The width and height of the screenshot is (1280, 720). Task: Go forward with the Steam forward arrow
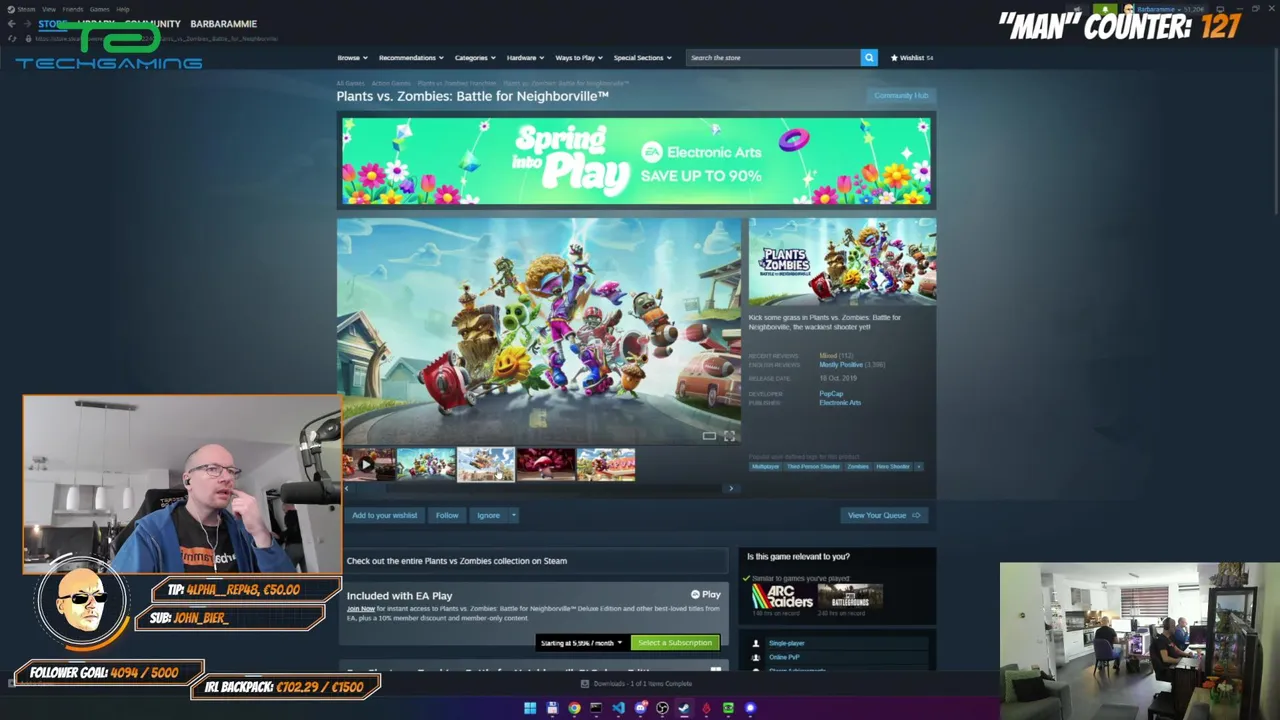(27, 24)
